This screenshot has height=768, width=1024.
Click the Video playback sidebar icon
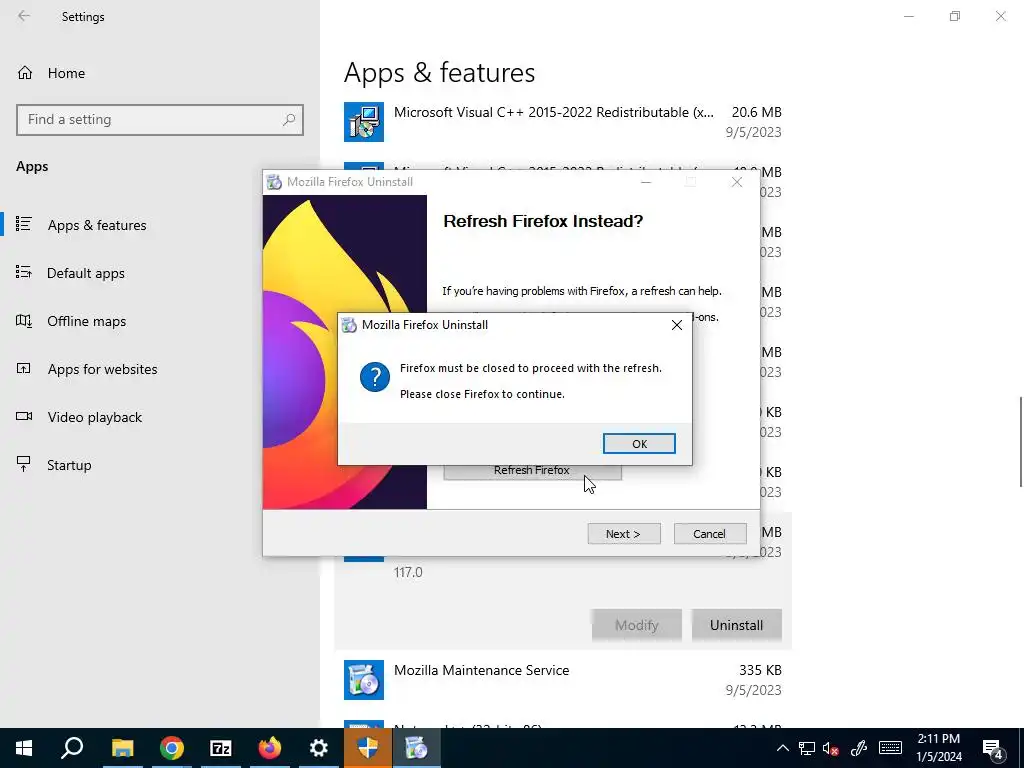(x=24, y=416)
